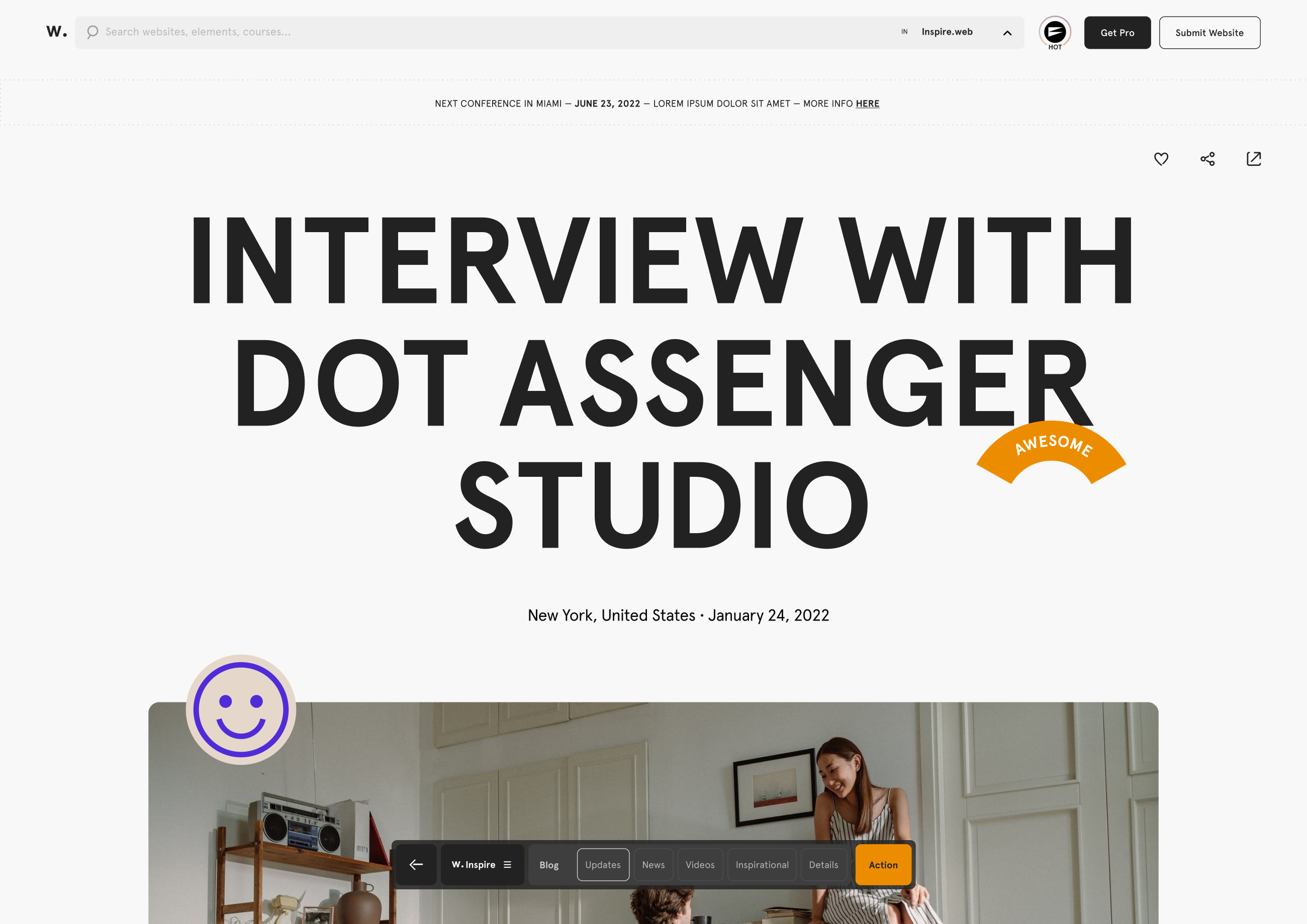Open the Inspire.web search scope selector
The image size is (1307, 924).
pos(956,33)
